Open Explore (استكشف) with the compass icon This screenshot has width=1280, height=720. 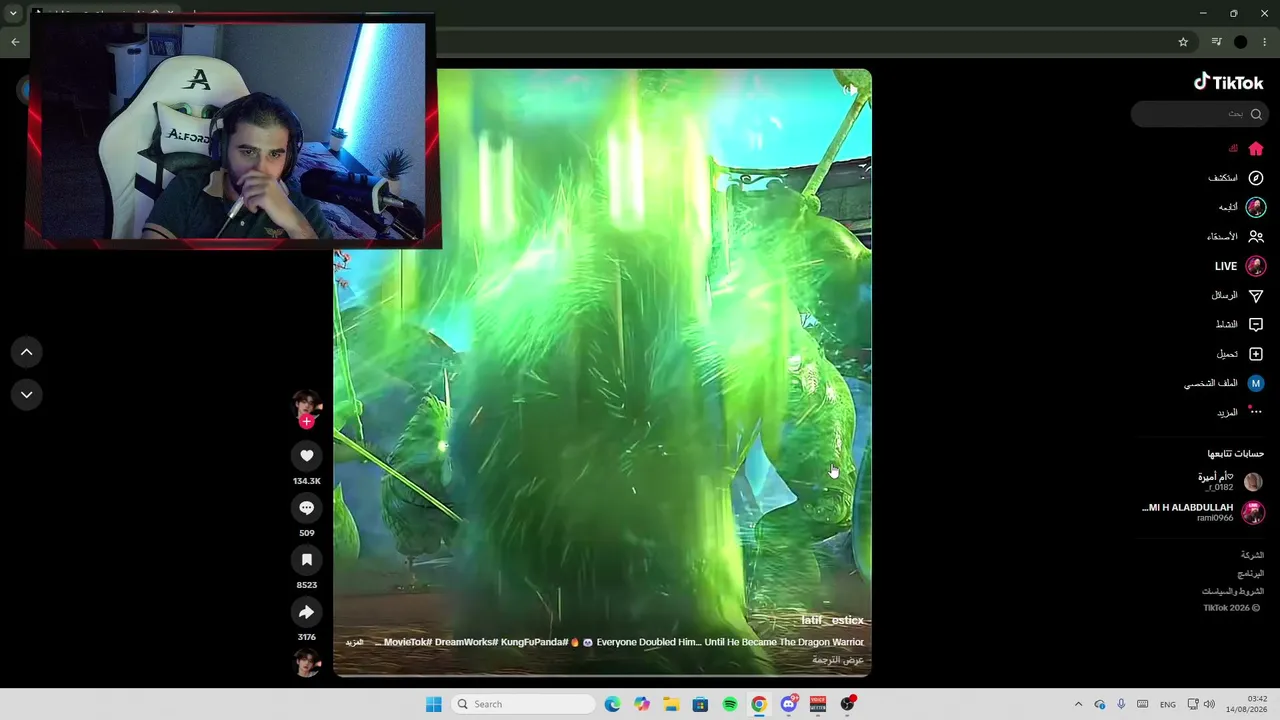[1256, 178]
